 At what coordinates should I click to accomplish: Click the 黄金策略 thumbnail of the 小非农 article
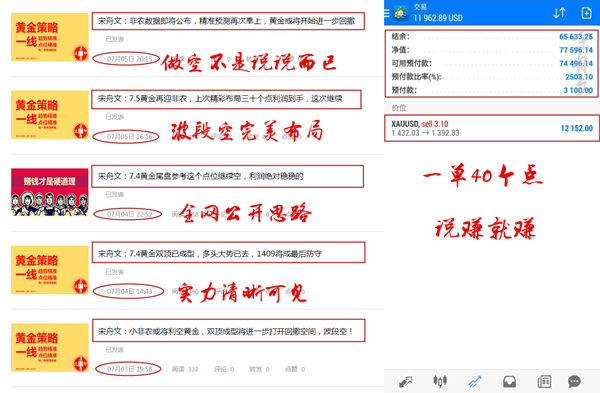[x=50, y=347]
